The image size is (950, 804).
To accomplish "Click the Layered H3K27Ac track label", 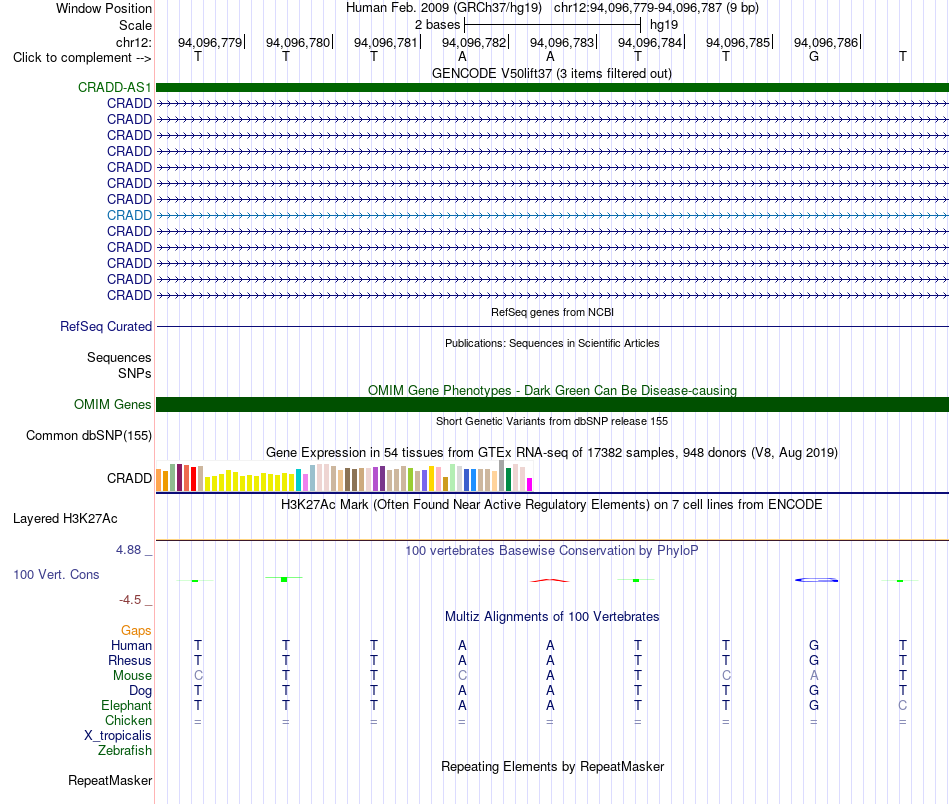I will 65,519.
